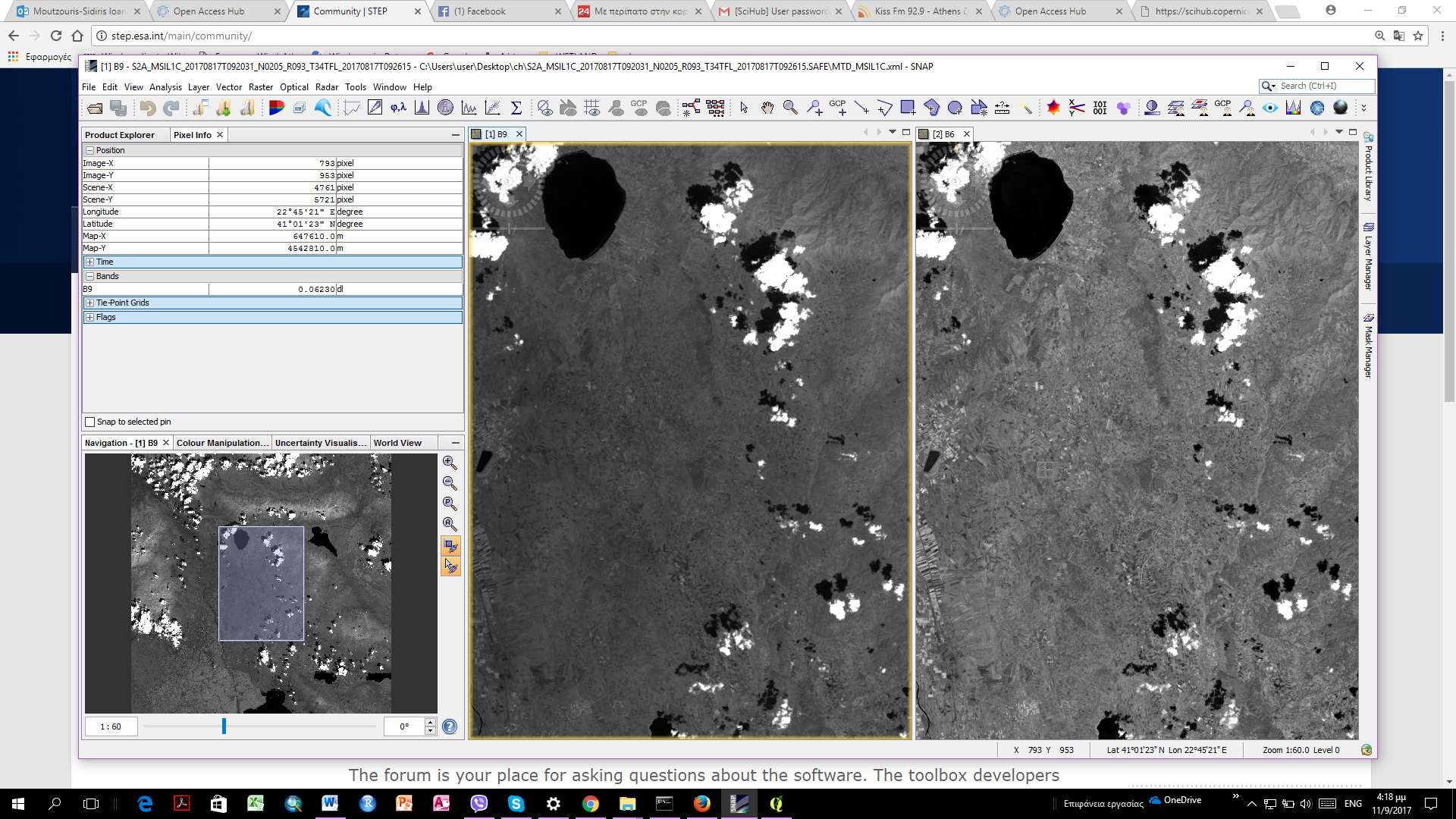The height and width of the screenshot is (819, 1456).
Task: Click zoom in icon in Navigation panel
Action: tap(450, 463)
